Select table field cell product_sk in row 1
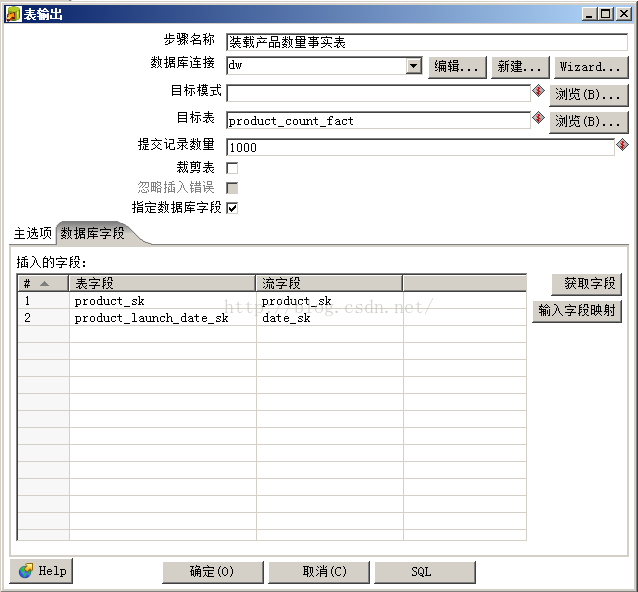 point(163,301)
